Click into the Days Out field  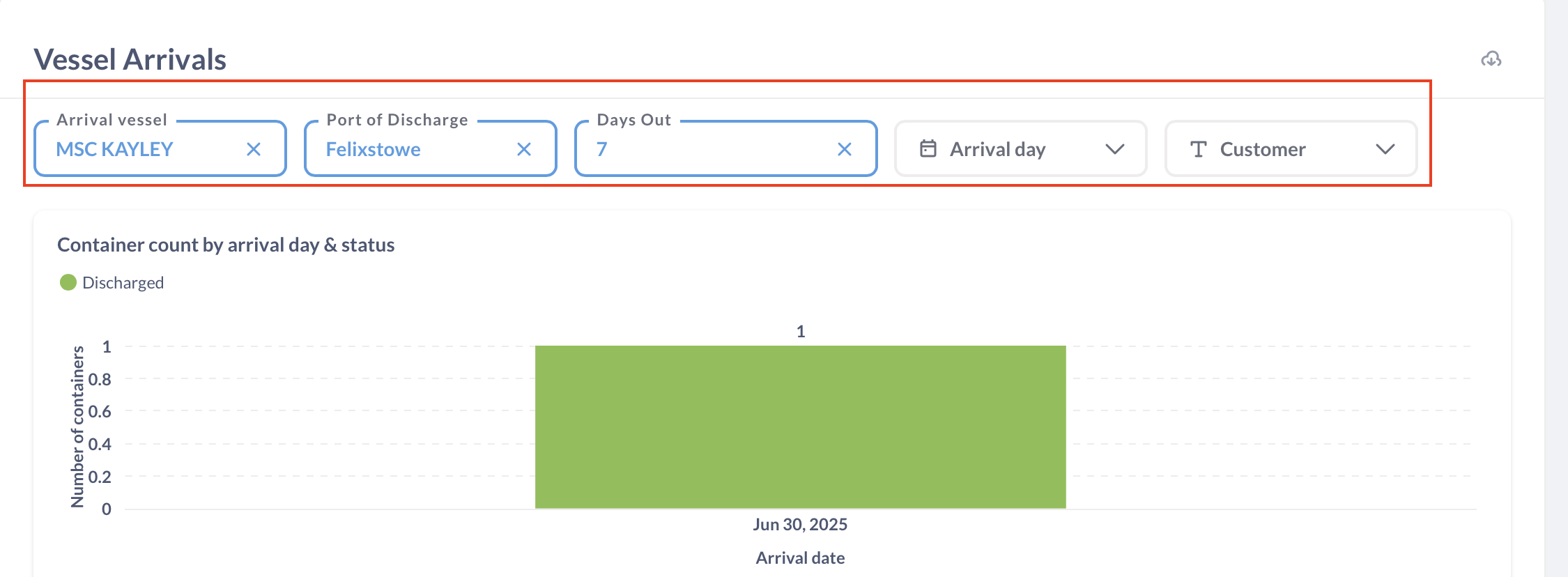711,149
